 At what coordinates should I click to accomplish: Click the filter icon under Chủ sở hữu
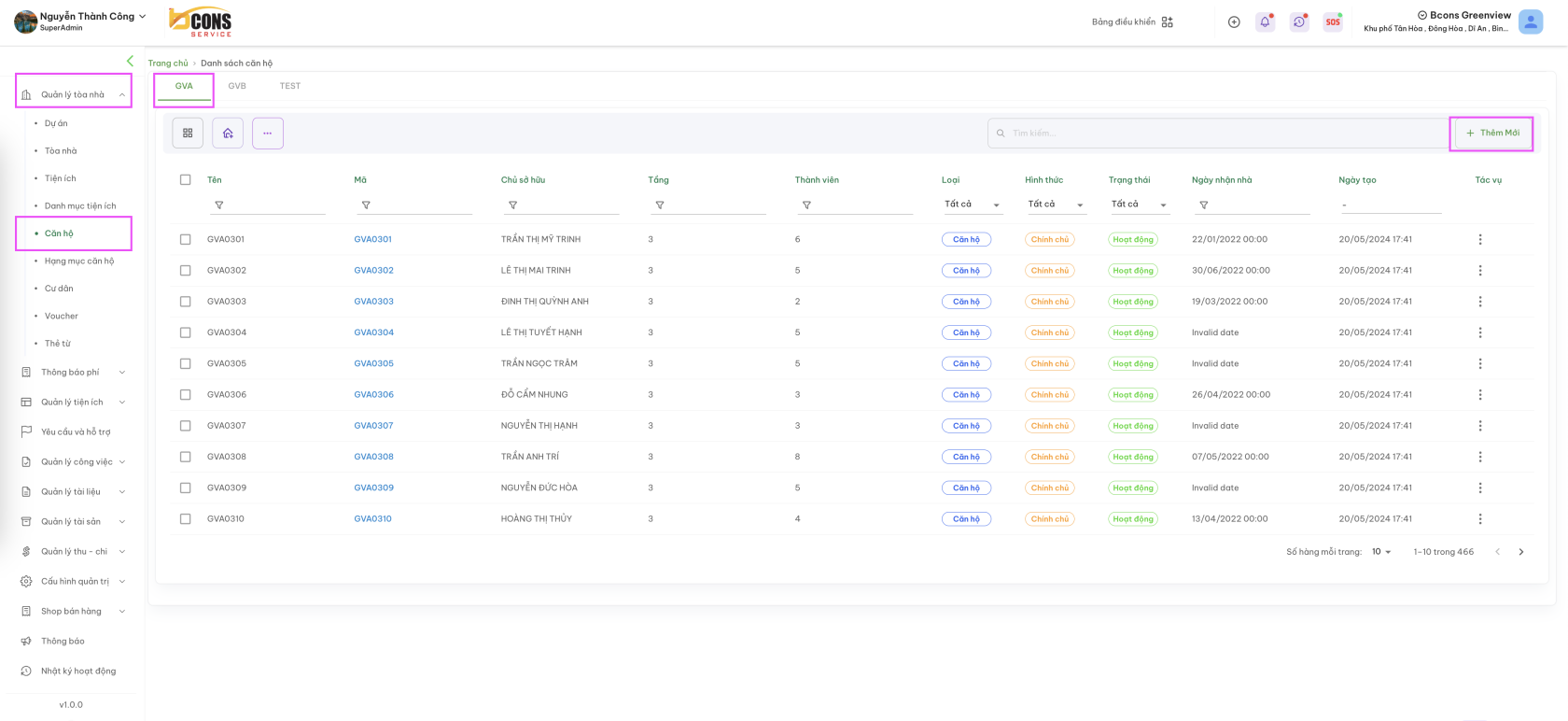click(x=512, y=205)
